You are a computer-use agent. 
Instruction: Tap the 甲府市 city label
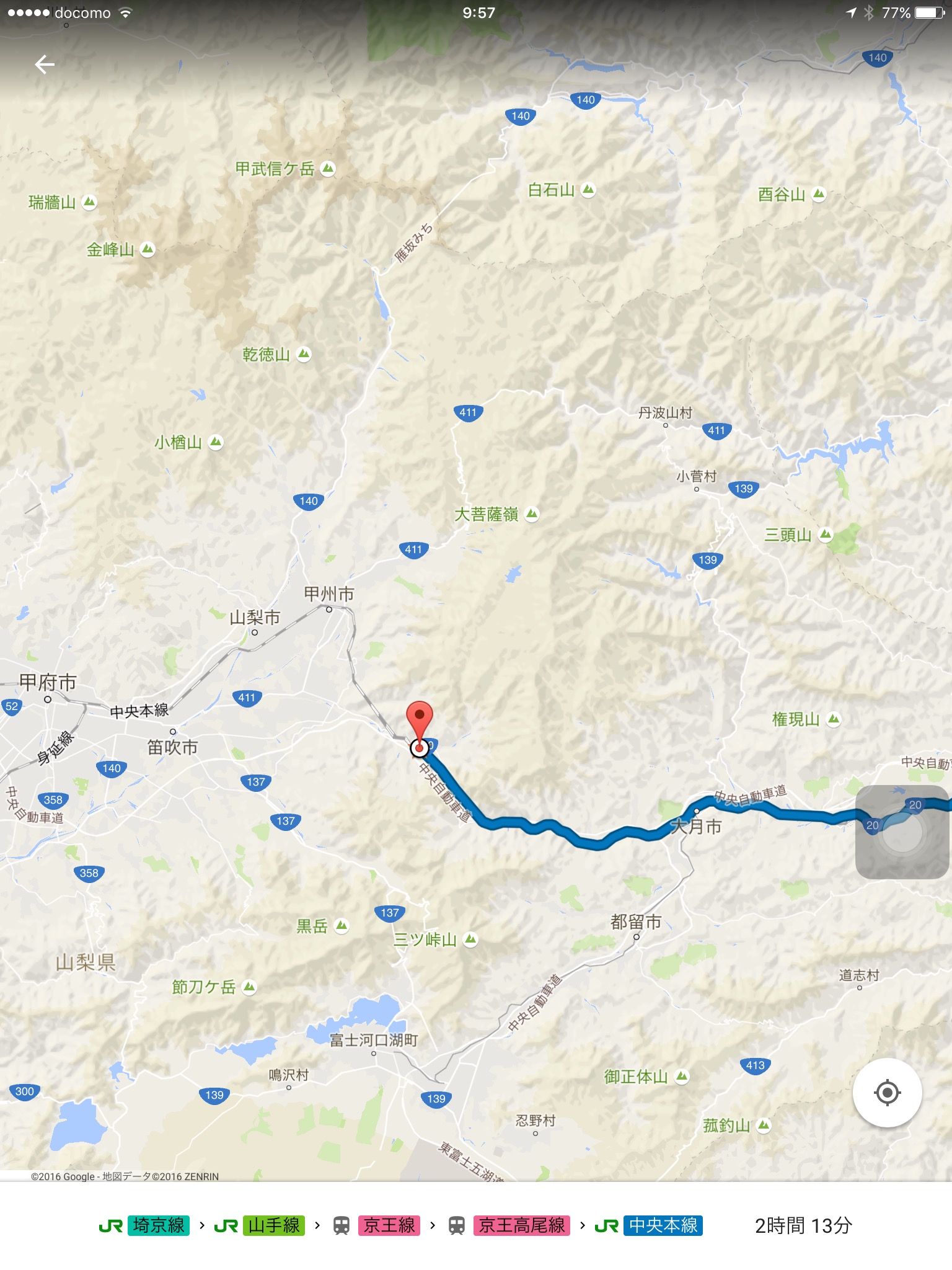tap(48, 682)
